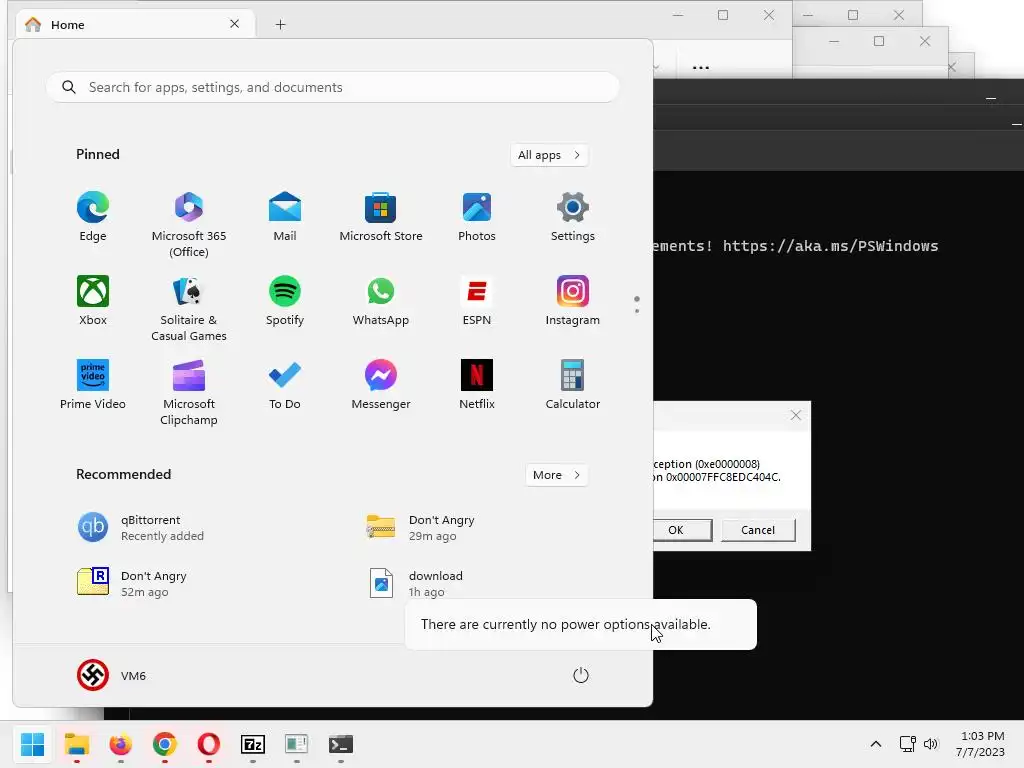This screenshot has width=1024, height=768.
Task: Open File Explorer from the taskbar
Action: 77,744
